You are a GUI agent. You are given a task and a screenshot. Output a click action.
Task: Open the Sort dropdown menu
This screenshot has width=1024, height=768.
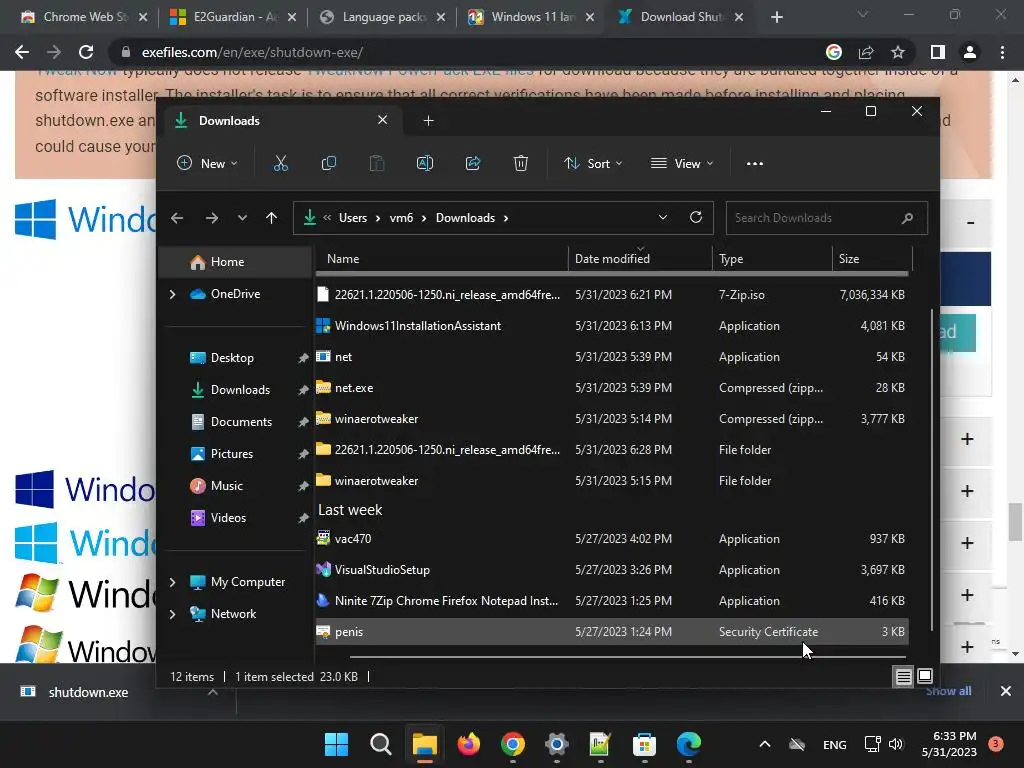593,163
